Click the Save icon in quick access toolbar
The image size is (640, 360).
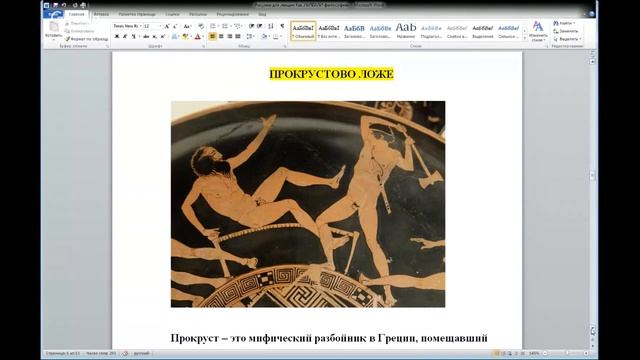[55, 5]
